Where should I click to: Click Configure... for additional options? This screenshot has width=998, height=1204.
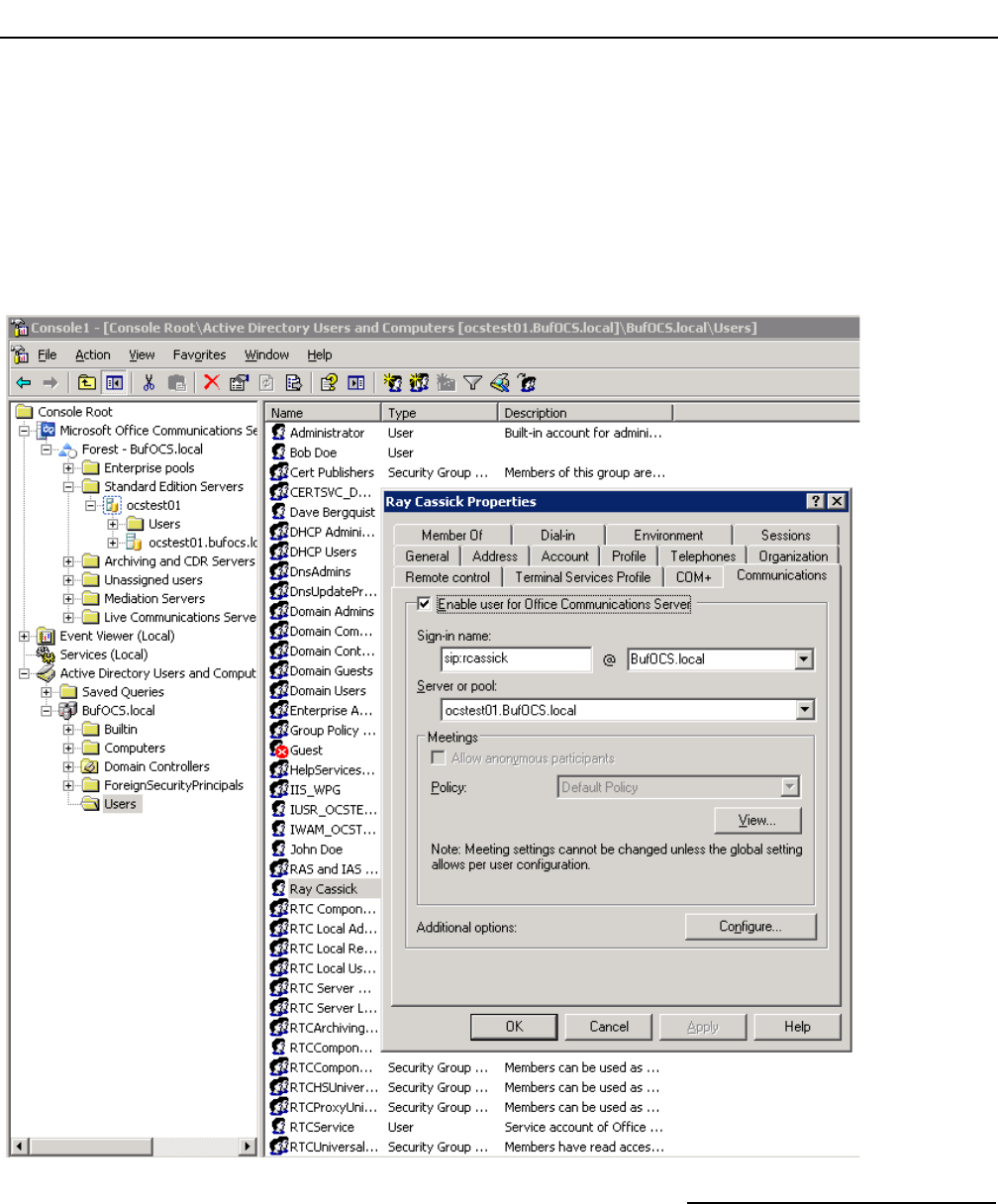(x=750, y=927)
